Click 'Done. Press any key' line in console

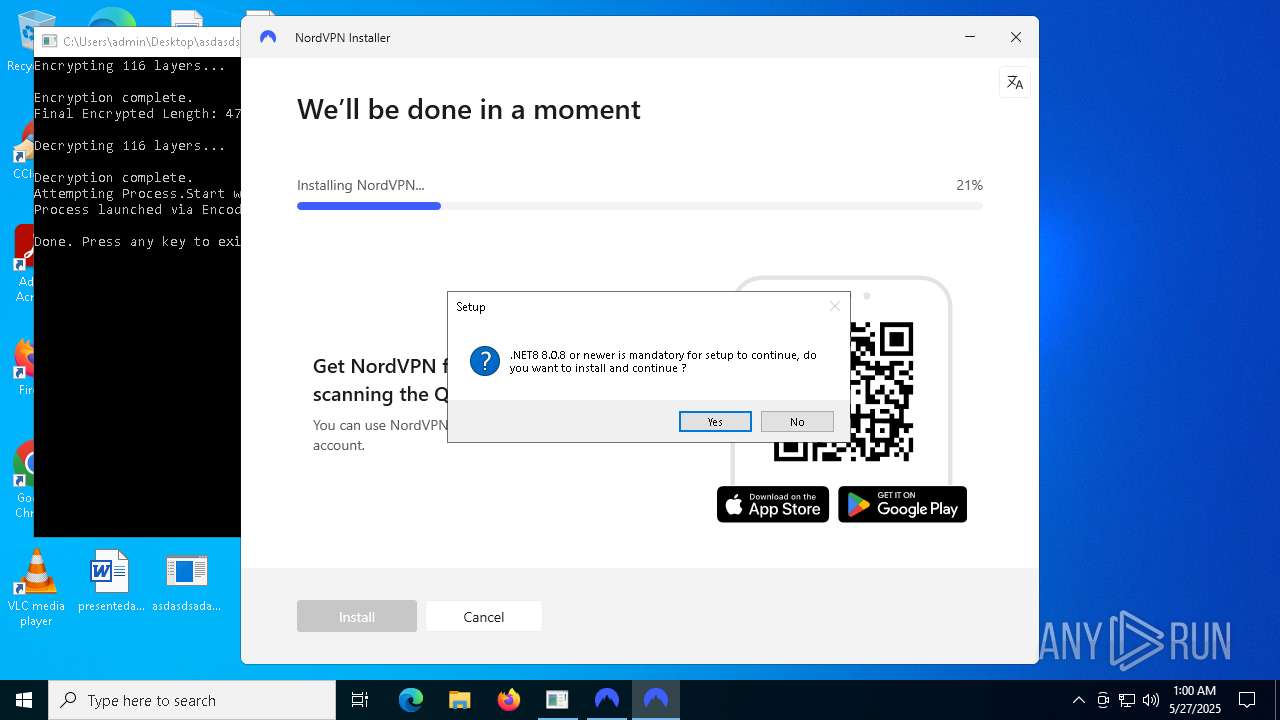137,242
